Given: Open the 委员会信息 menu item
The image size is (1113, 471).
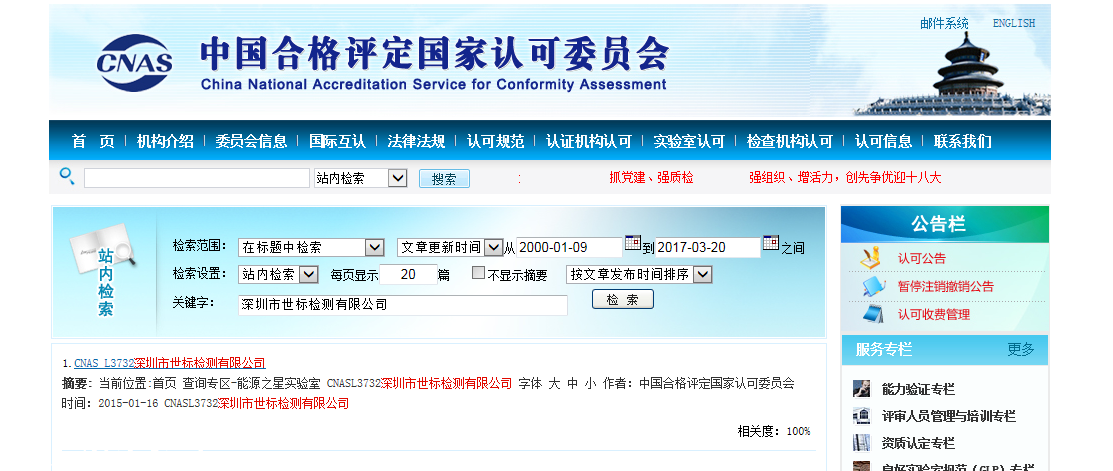Looking at the screenshot, I should (x=251, y=141).
